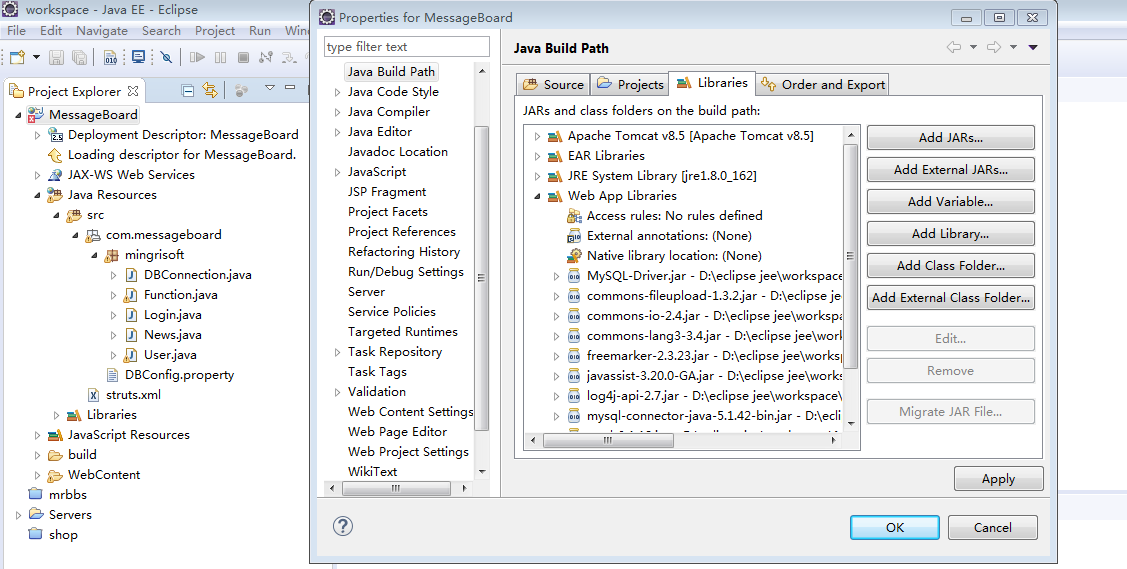1127x569 pixels.
Task: Switch to the Projects tab
Action: (x=630, y=84)
